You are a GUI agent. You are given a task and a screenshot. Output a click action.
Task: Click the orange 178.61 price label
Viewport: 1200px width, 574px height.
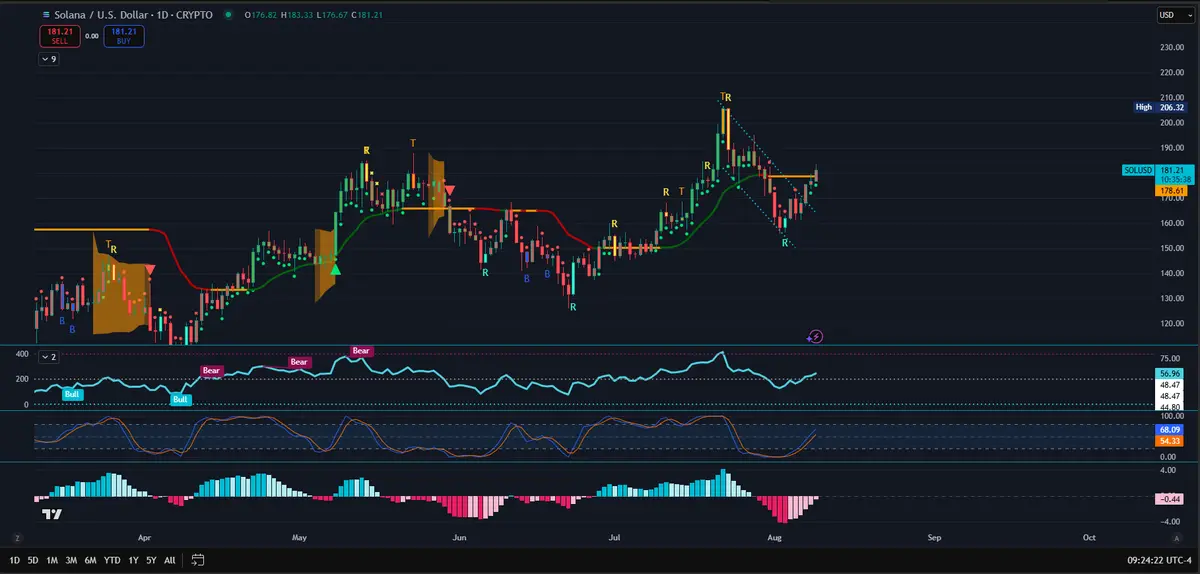[1170, 189]
